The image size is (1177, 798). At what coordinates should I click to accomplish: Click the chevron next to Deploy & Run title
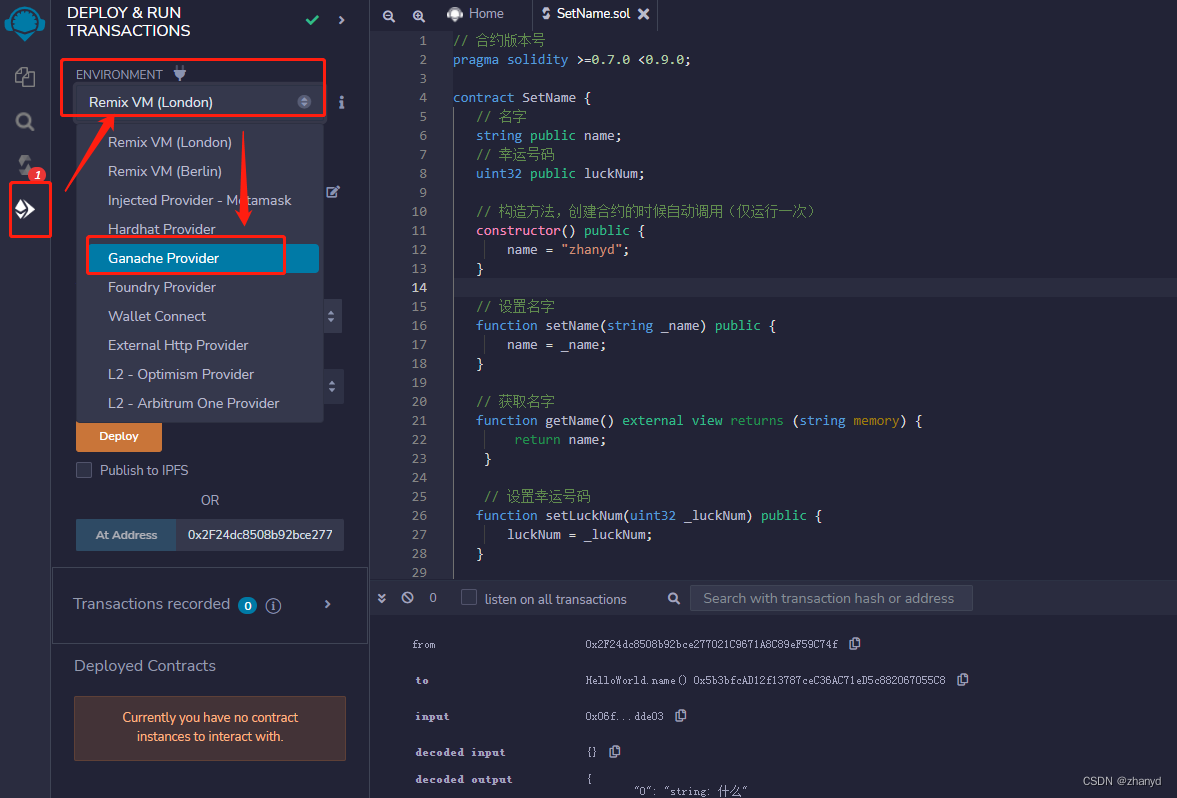342,20
